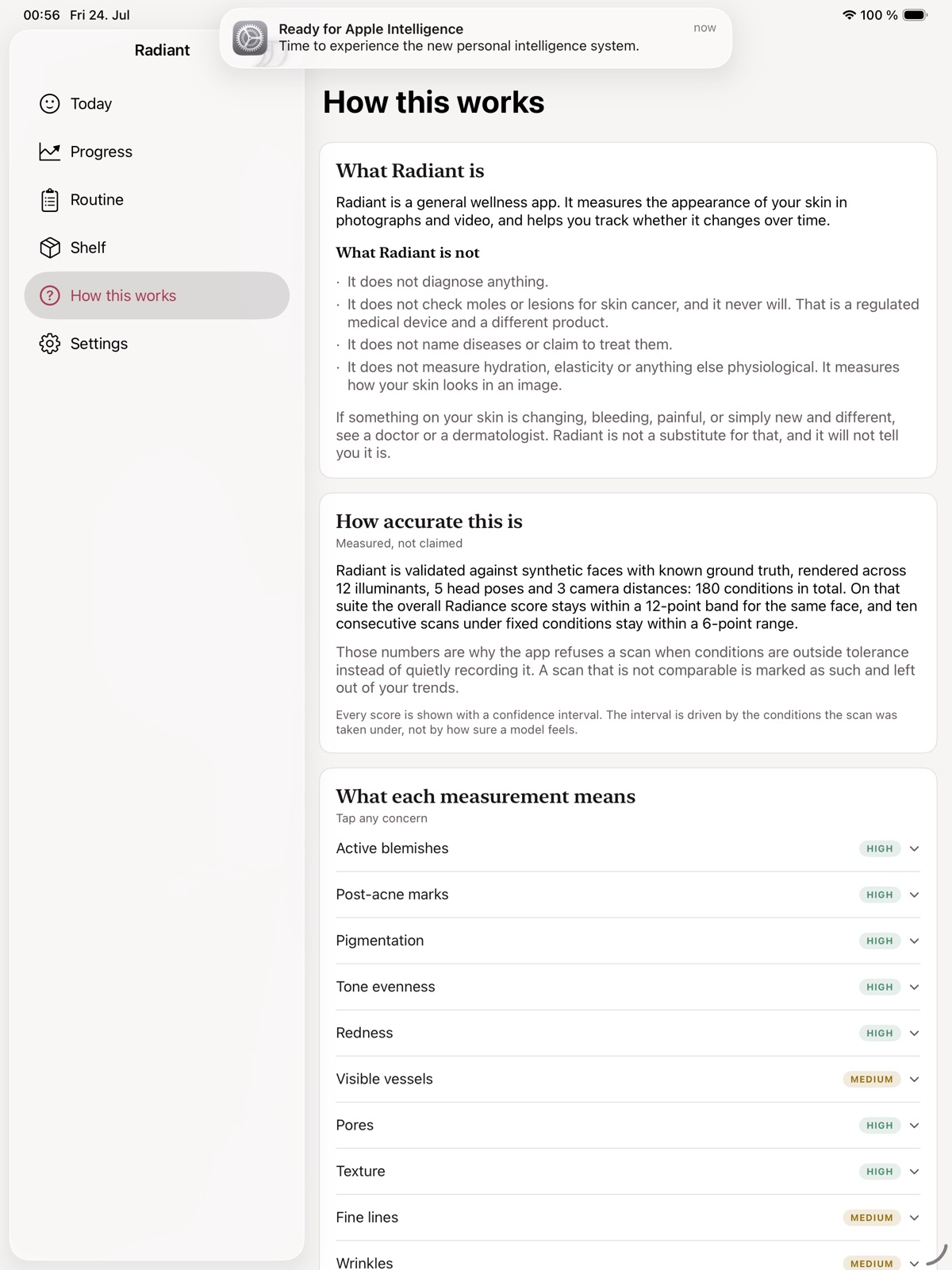Tap the How this works page heading

click(x=433, y=102)
